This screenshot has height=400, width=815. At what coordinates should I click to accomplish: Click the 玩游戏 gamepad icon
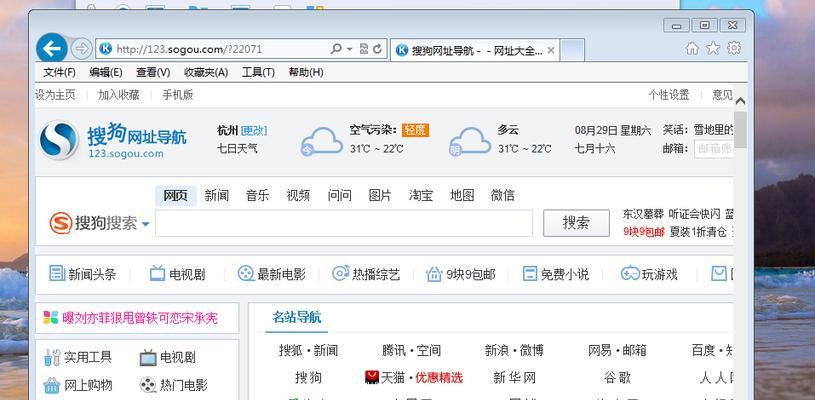pyautogui.click(x=630, y=273)
